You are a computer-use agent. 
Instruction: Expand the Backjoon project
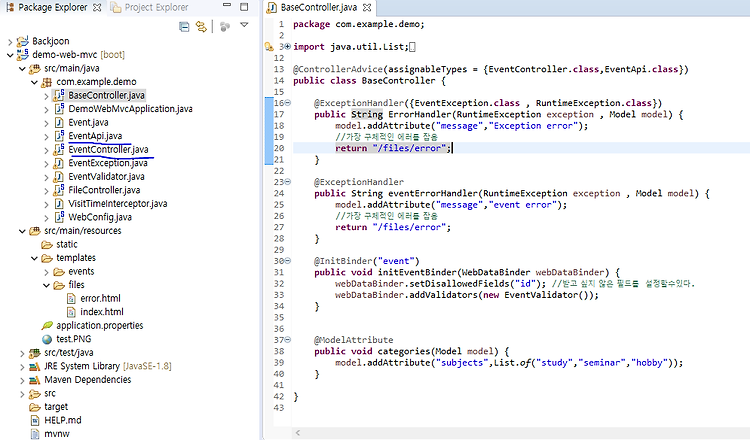tap(10, 42)
